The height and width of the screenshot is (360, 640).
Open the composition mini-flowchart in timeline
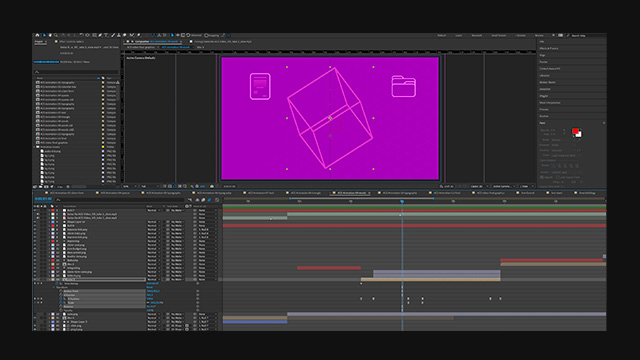(190, 200)
